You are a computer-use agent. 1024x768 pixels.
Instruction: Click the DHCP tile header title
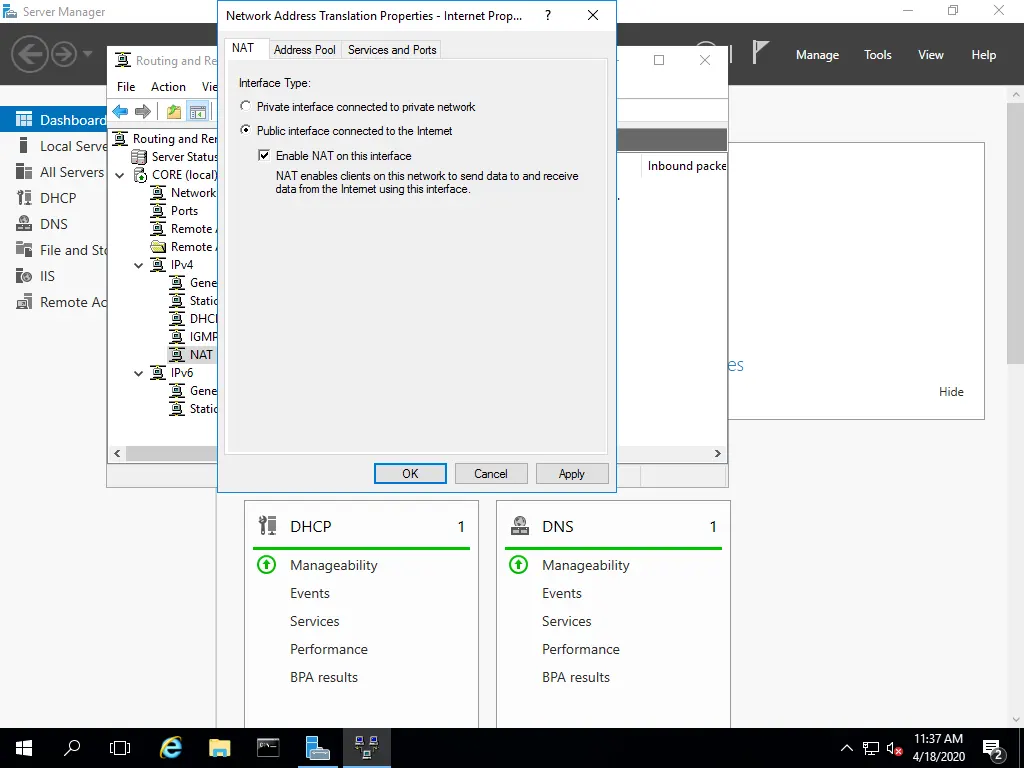tap(311, 526)
